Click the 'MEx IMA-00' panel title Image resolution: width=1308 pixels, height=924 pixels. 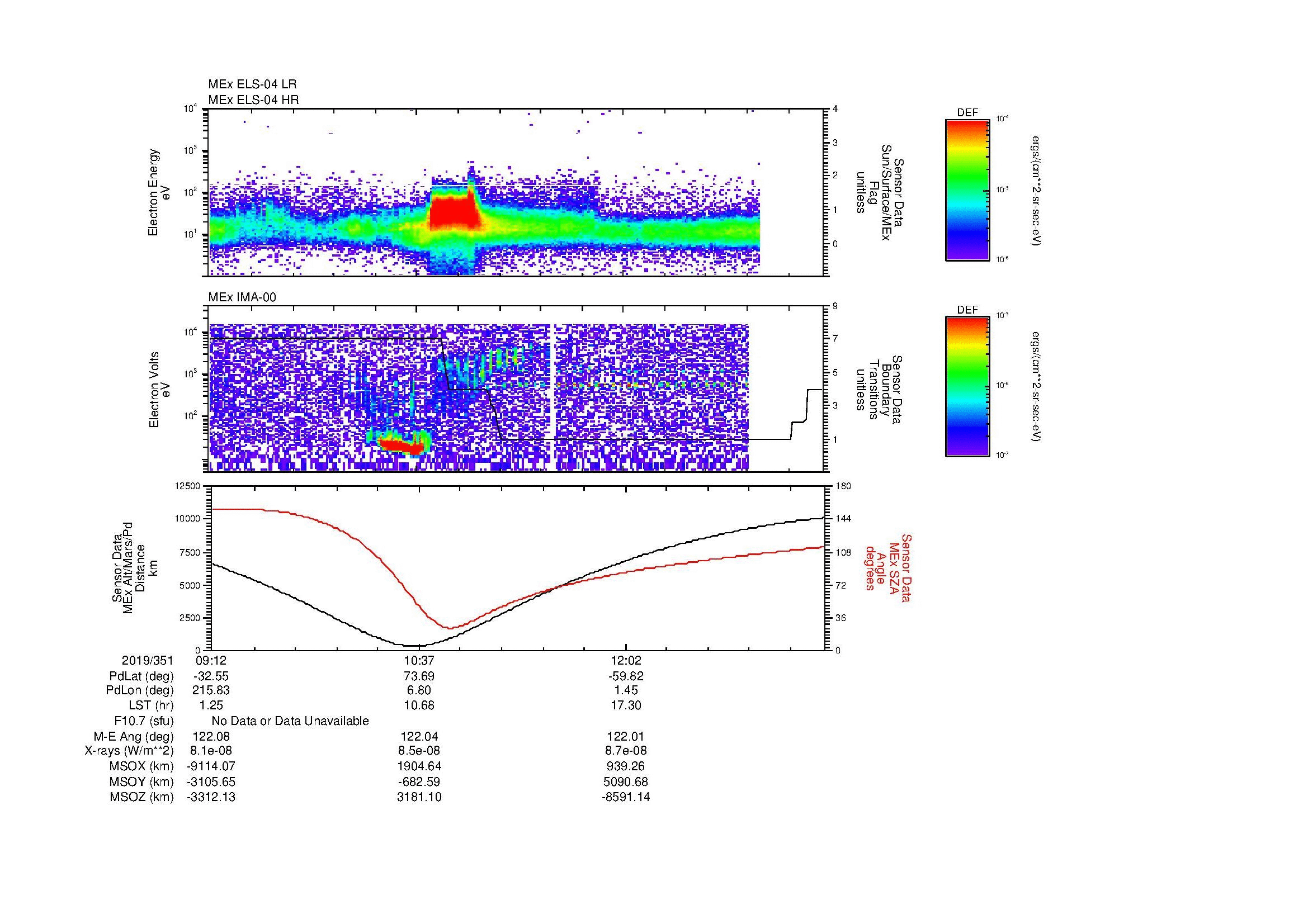pyautogui.click(x=242, y=297)
